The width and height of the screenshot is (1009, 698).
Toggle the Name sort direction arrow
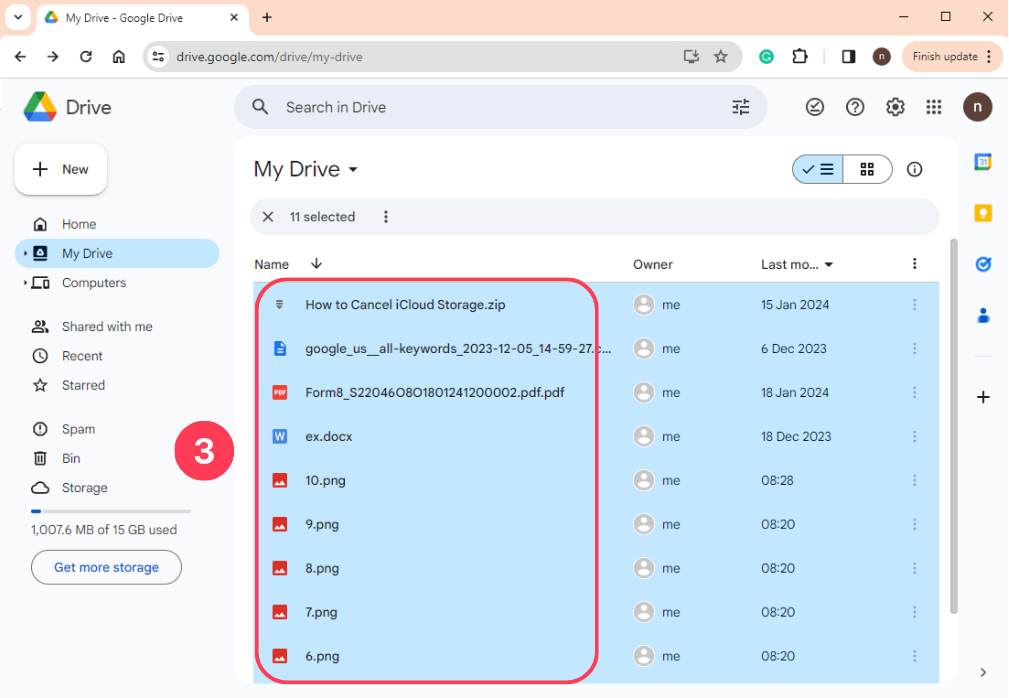(x=316, y=264)
